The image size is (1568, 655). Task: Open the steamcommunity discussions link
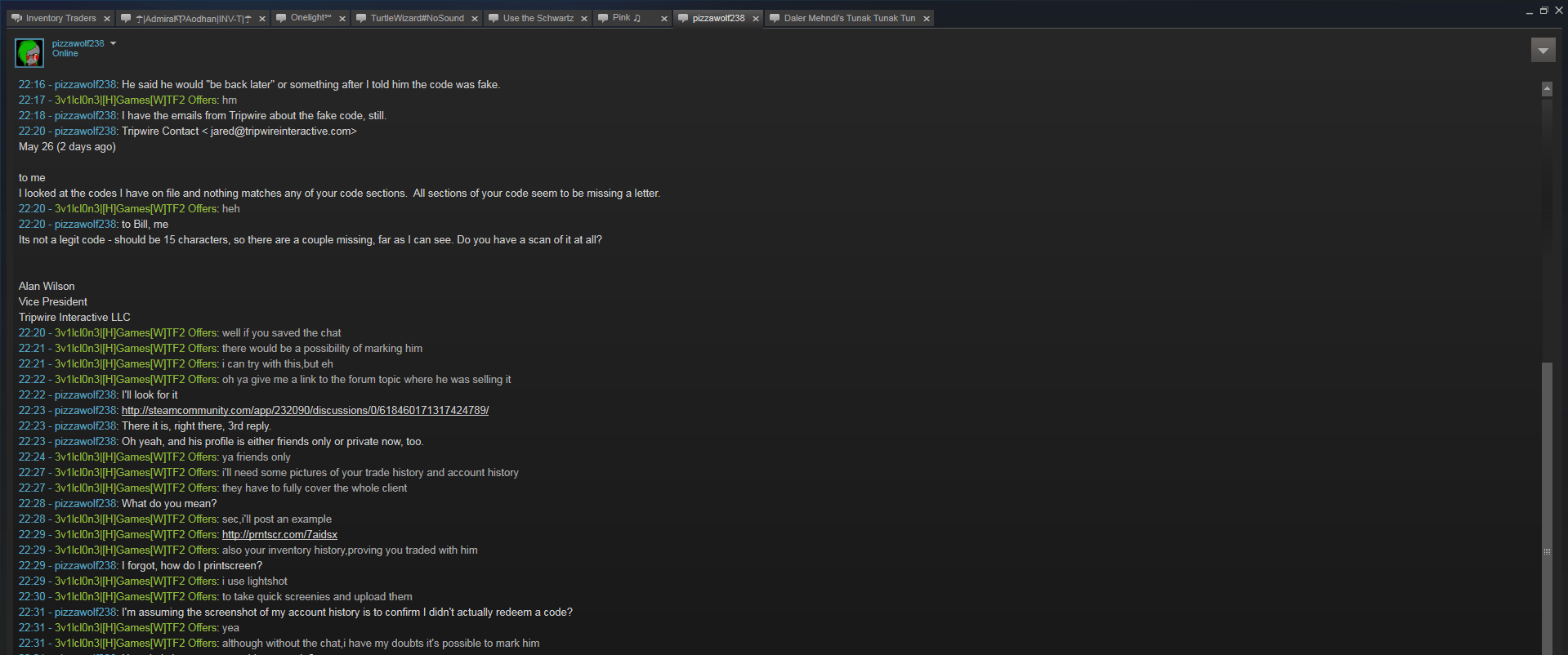[x=305, y=411]
